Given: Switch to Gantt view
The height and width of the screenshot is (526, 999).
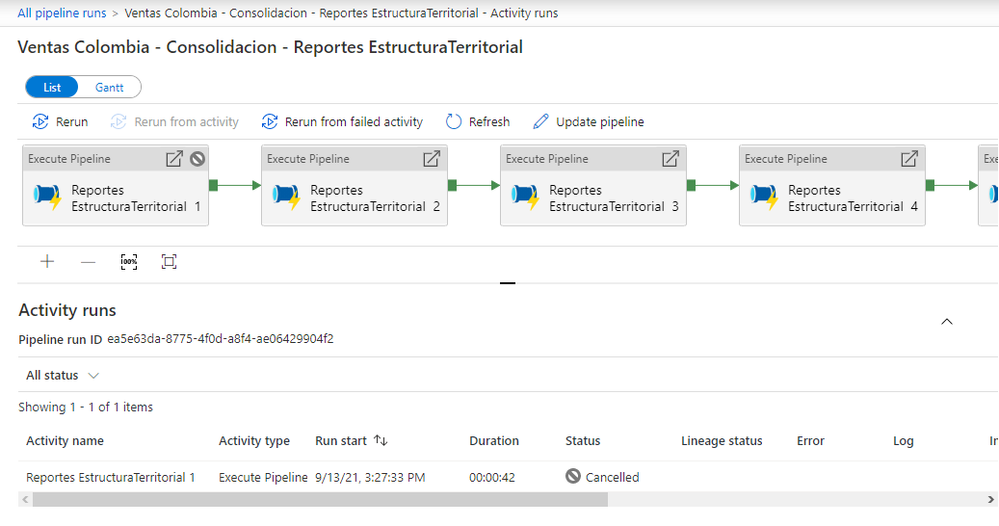Looking at the screenshot, I should click(x=109, y=88).
